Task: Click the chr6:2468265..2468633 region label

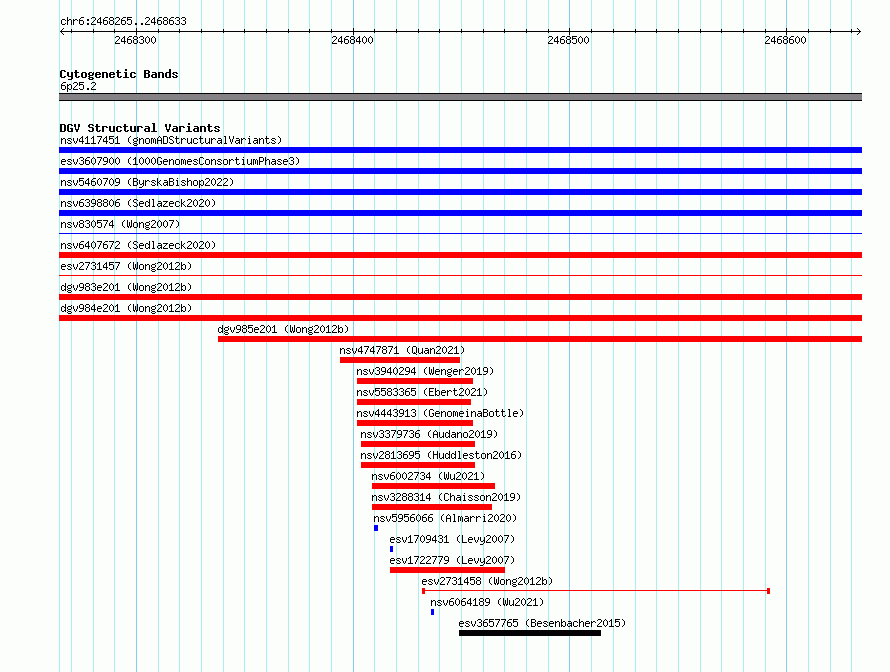Action: tap(123, 21)
